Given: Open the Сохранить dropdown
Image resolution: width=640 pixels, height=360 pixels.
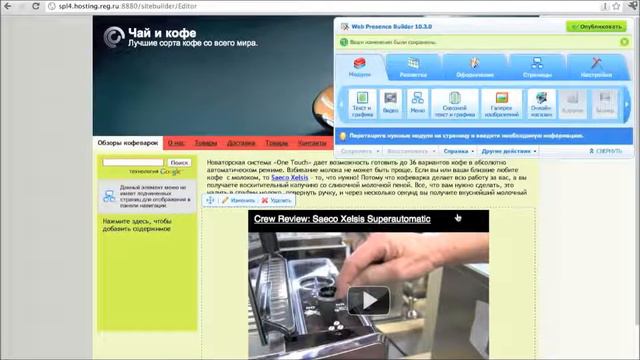Looking at the screenshot, I should click(x=360, y=151).
